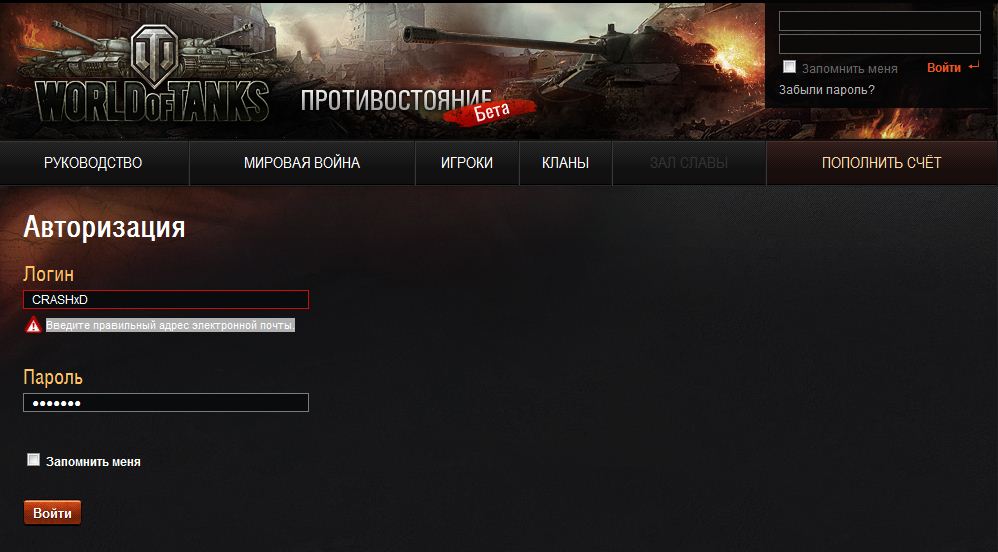This screenshot has height=552, width=998.
Task: Open ПОПОЛНИТЬ СЧЁТ page
Action: [882, 163]
